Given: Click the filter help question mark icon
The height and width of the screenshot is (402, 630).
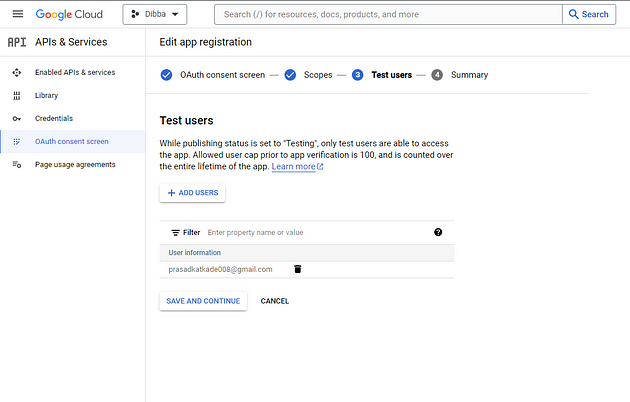Looking at the screenshot, I should coord(438,232).
